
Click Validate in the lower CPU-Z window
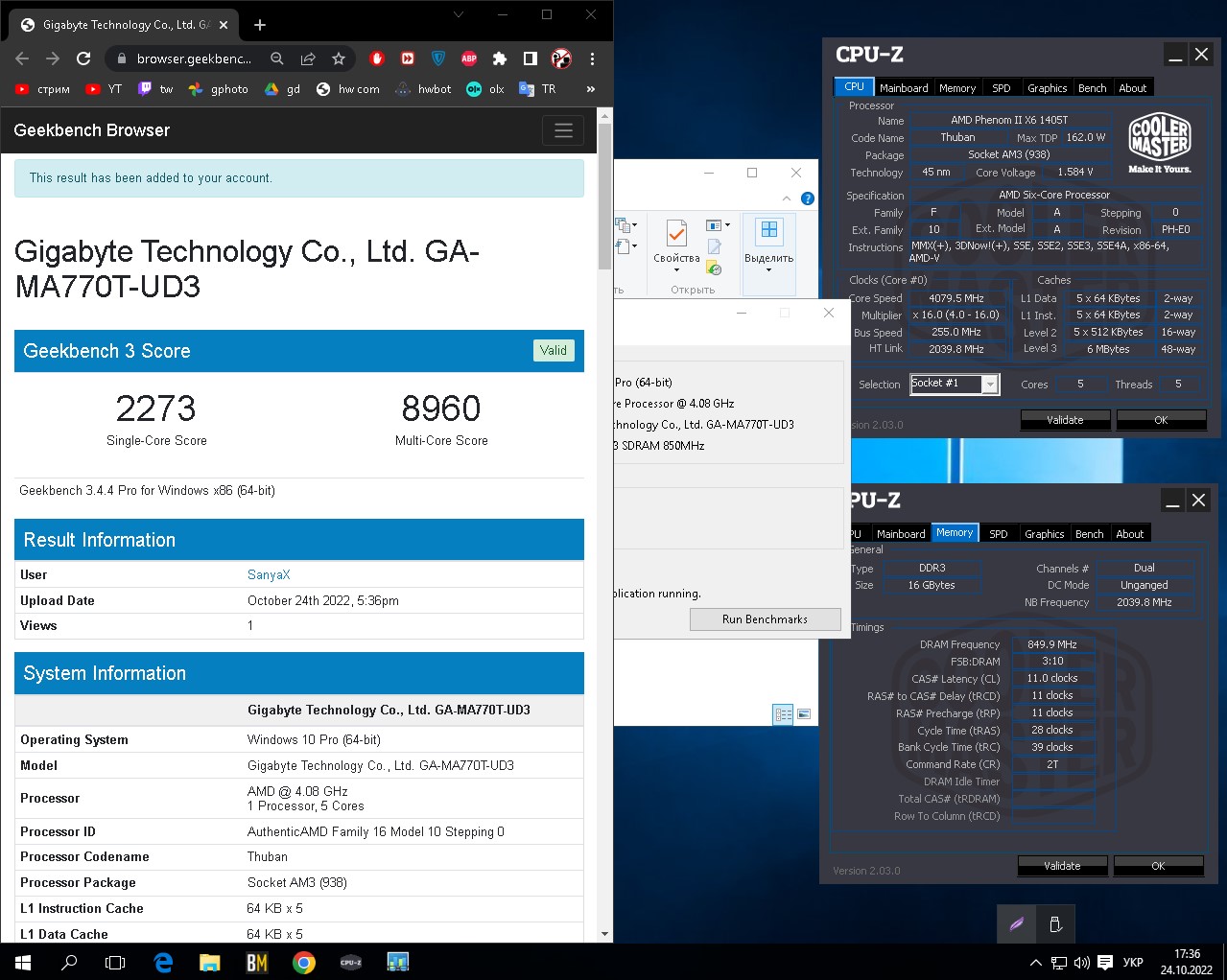click(x=1062, y=866)
